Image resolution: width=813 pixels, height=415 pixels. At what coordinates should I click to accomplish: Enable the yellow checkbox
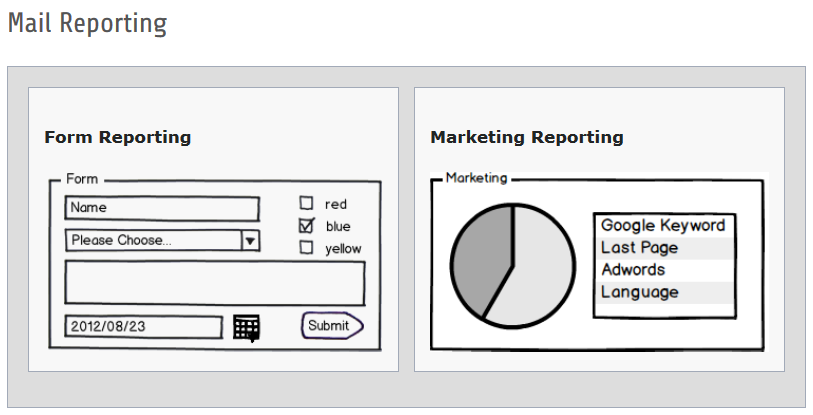(307, 247)
